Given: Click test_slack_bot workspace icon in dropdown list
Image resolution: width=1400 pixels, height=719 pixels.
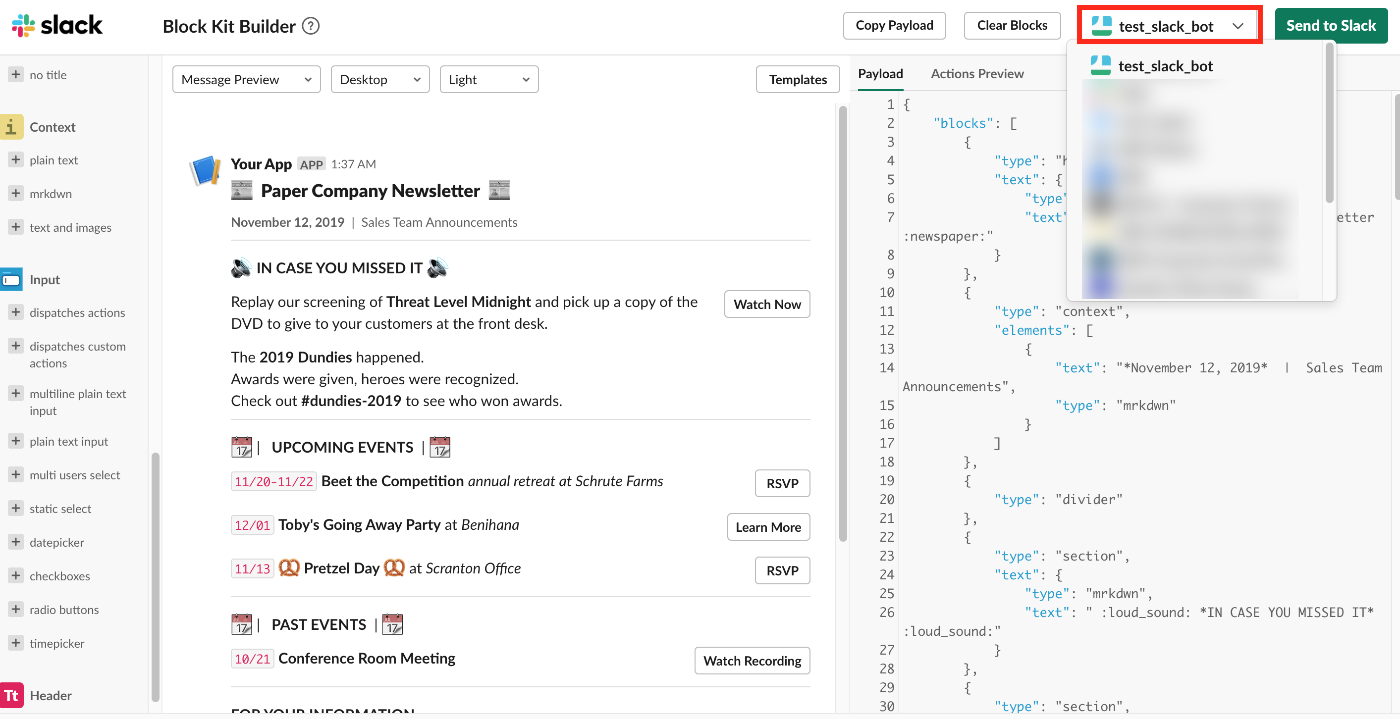Looking at the screenshot, I should pos(1100,66).
